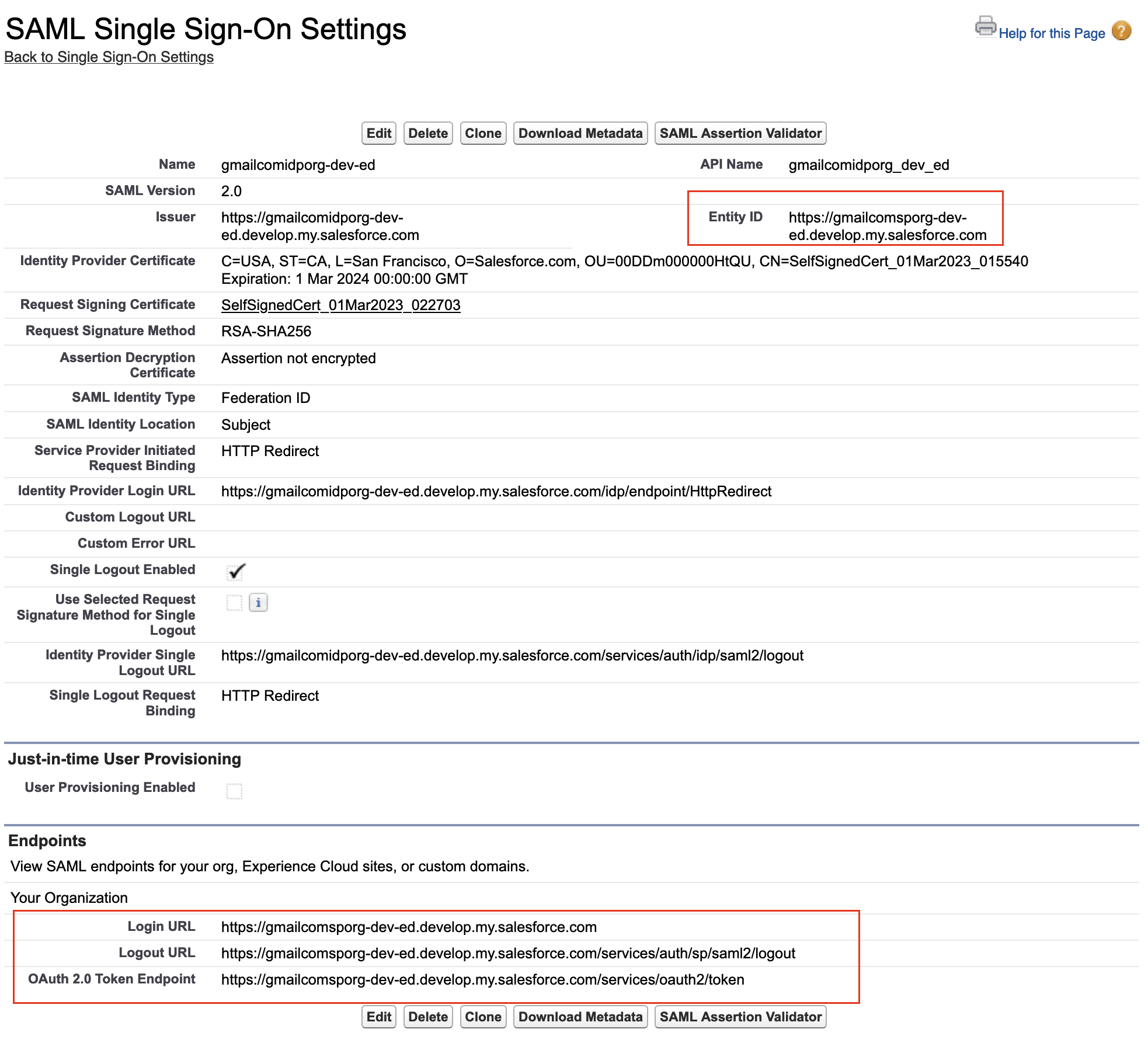This screenshot has width=1148, height=1043.
Task: Open Back to Single Sign-On Settings
Action: pos(109,57)
